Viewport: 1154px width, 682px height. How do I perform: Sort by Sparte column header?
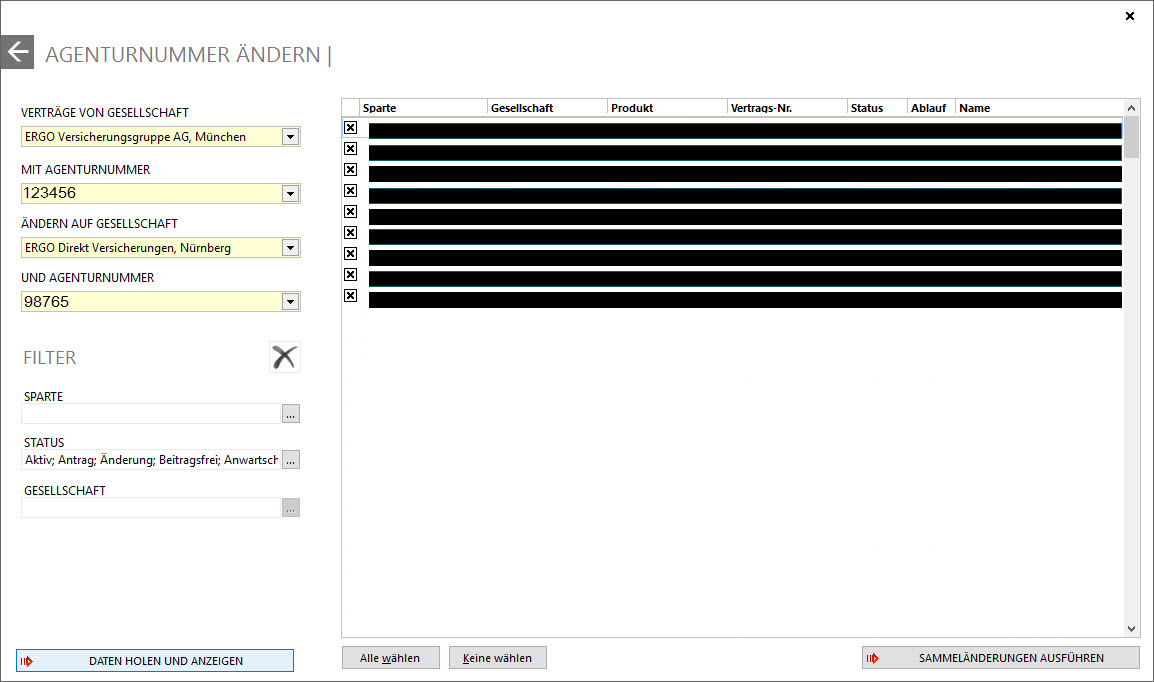[423, 108]
